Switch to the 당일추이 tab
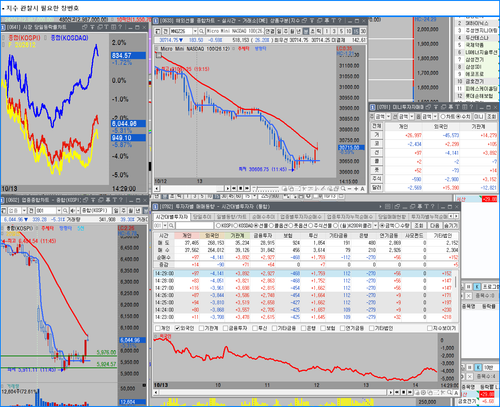Screen dimensions: 500x407 tap(202, 217)
